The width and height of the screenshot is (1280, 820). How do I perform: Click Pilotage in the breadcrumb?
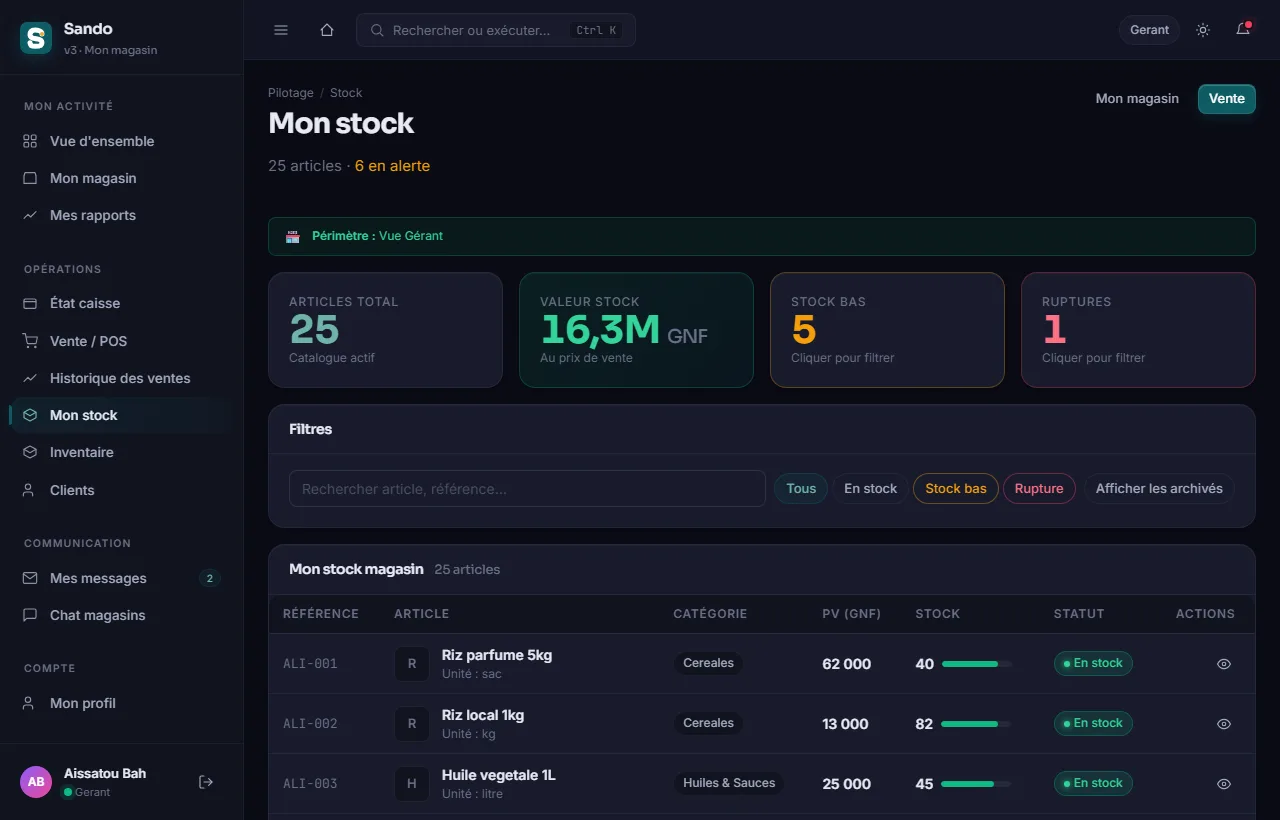291,93
